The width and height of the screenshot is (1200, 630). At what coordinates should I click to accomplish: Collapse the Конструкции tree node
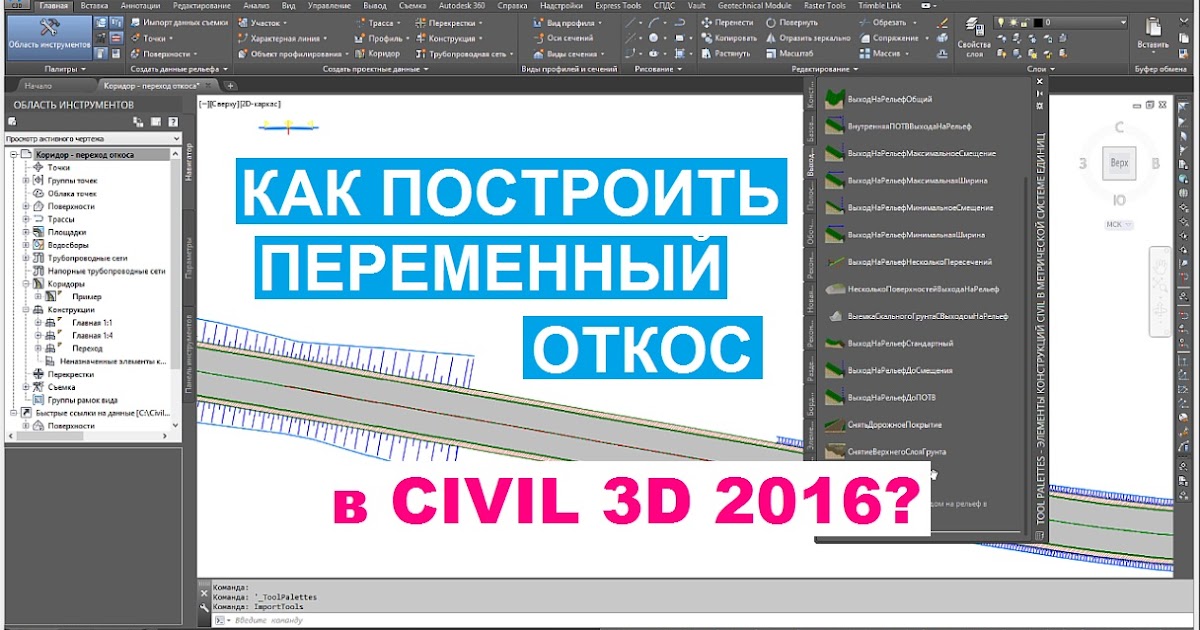pos(27,310)
